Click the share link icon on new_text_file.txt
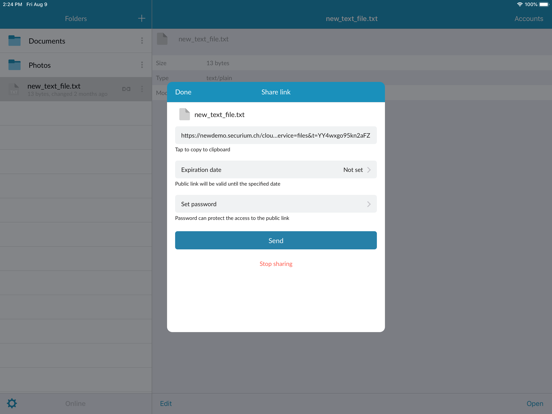The height and width of the screenshot is (414, 552). point(126,89)
